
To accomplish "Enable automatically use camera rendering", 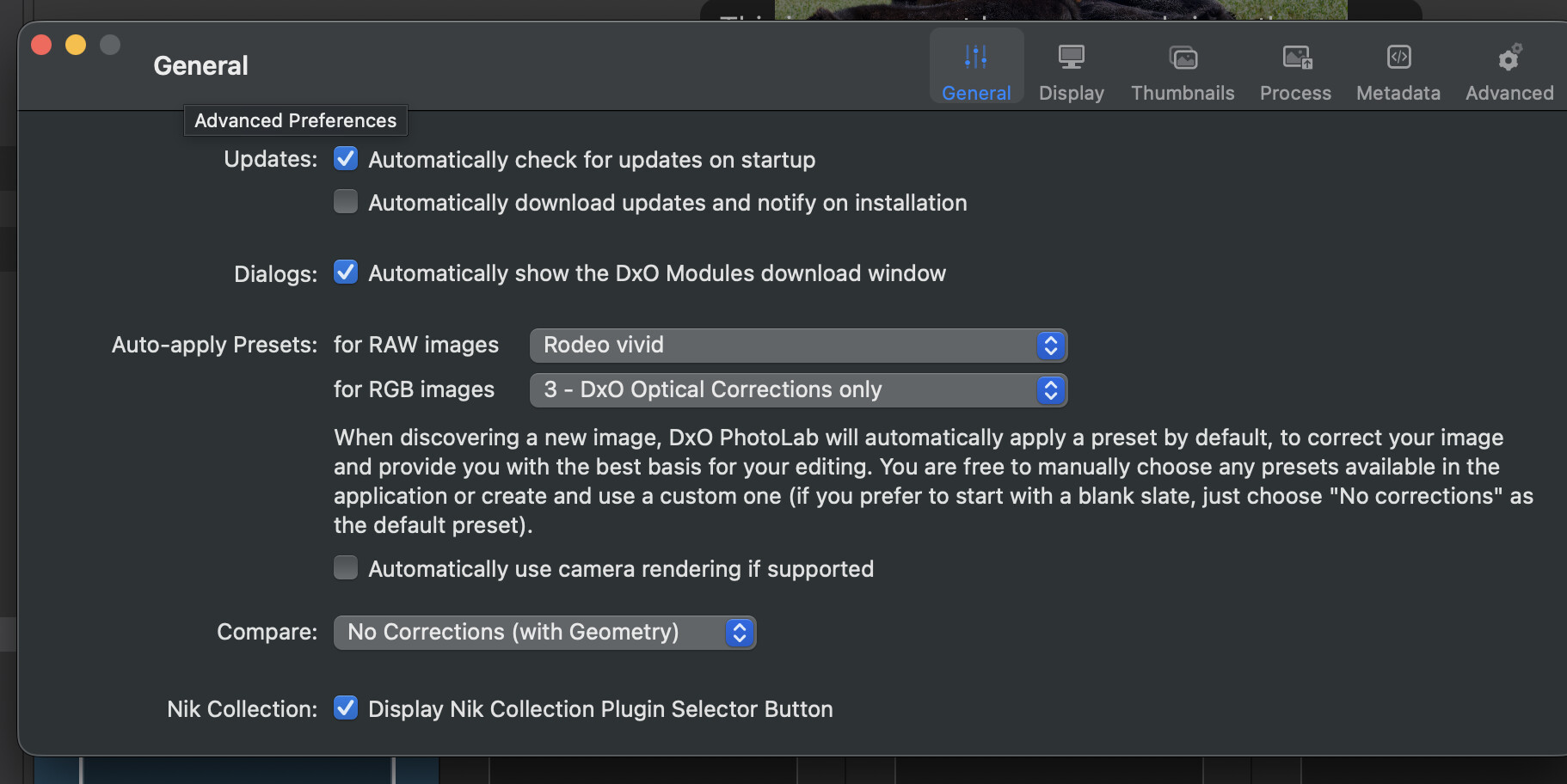I will pyautogui.click(x=346, y=567).
